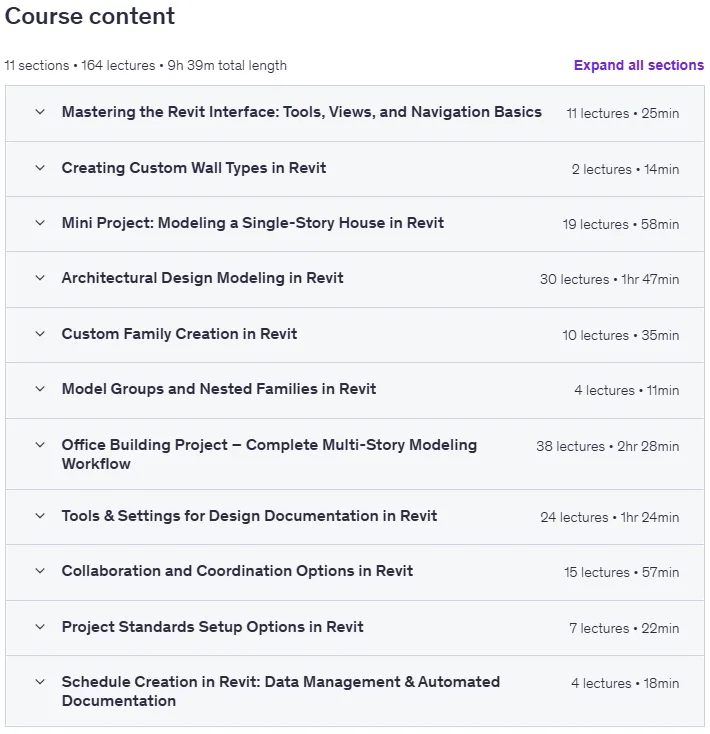Expand Project Standards Setup Options chevron
Image resolution: width=710 pixels, height=734 pixels.
pos(40,627)
